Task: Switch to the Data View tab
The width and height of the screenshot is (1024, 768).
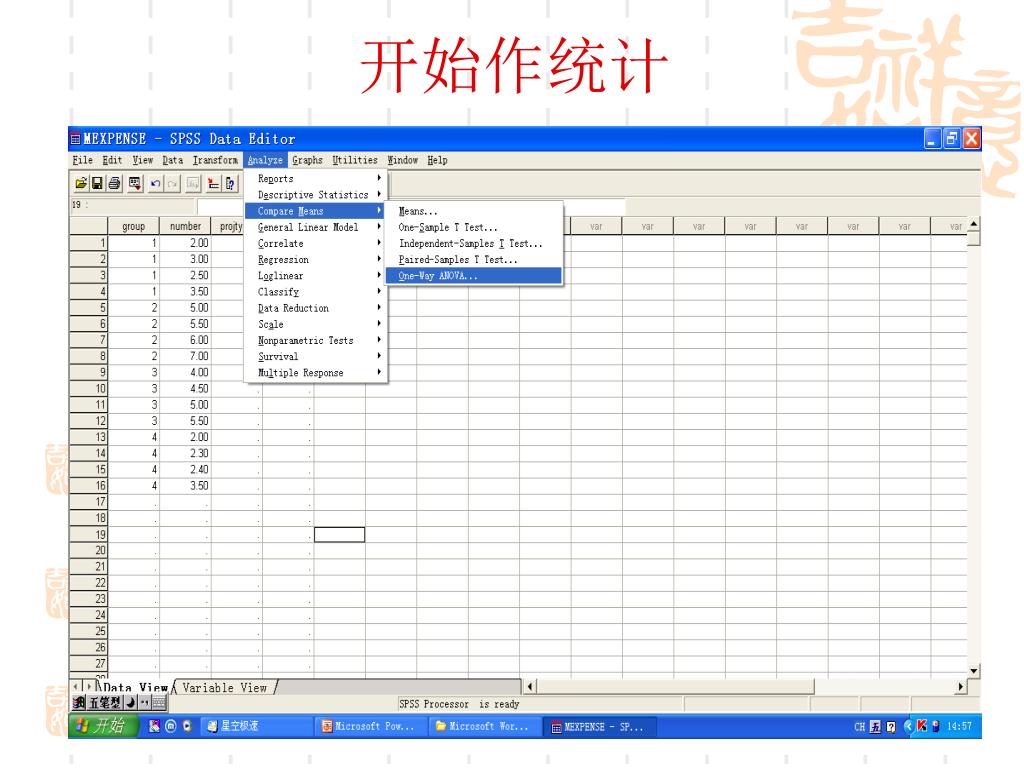Action: click(135, 688)
